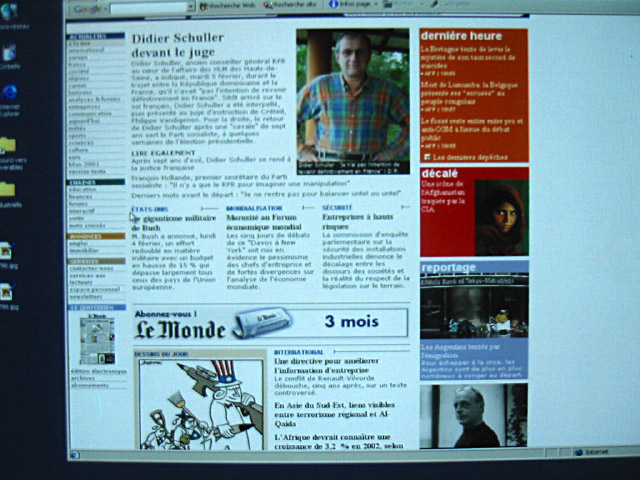Open the lower yellow folder desktop icon
This screenshot has height=480, width=640.
pos(8,189)
